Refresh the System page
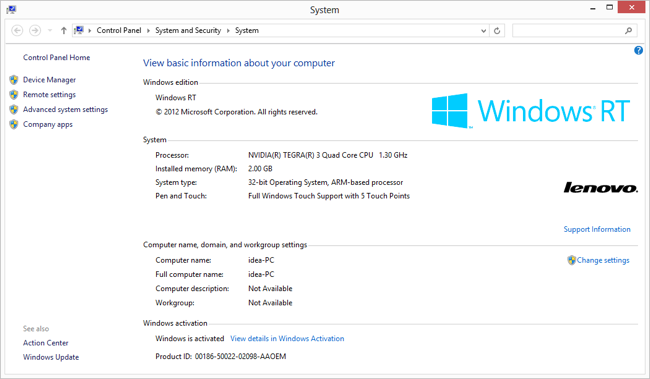Image resolution: width=650 pixels, height=379 pixels. click(497, 31)
